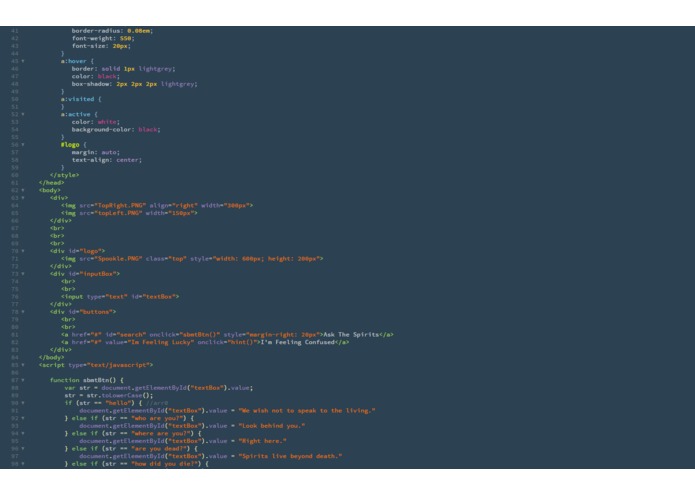Click the background-color: black declaration
This screenshot has width=695, height=494.
point(116,130)
